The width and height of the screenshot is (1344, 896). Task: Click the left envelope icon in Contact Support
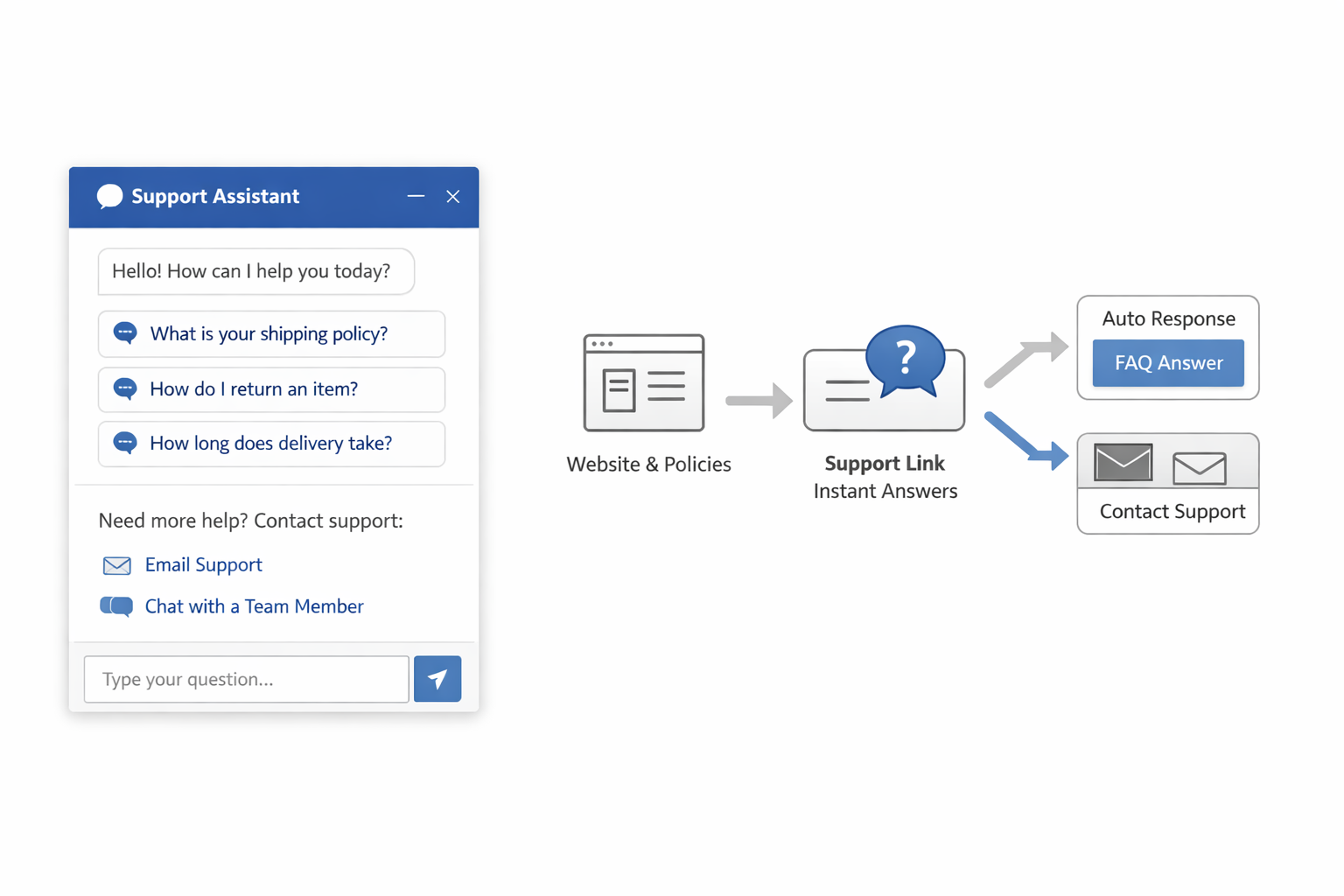tap(1123, 462)
